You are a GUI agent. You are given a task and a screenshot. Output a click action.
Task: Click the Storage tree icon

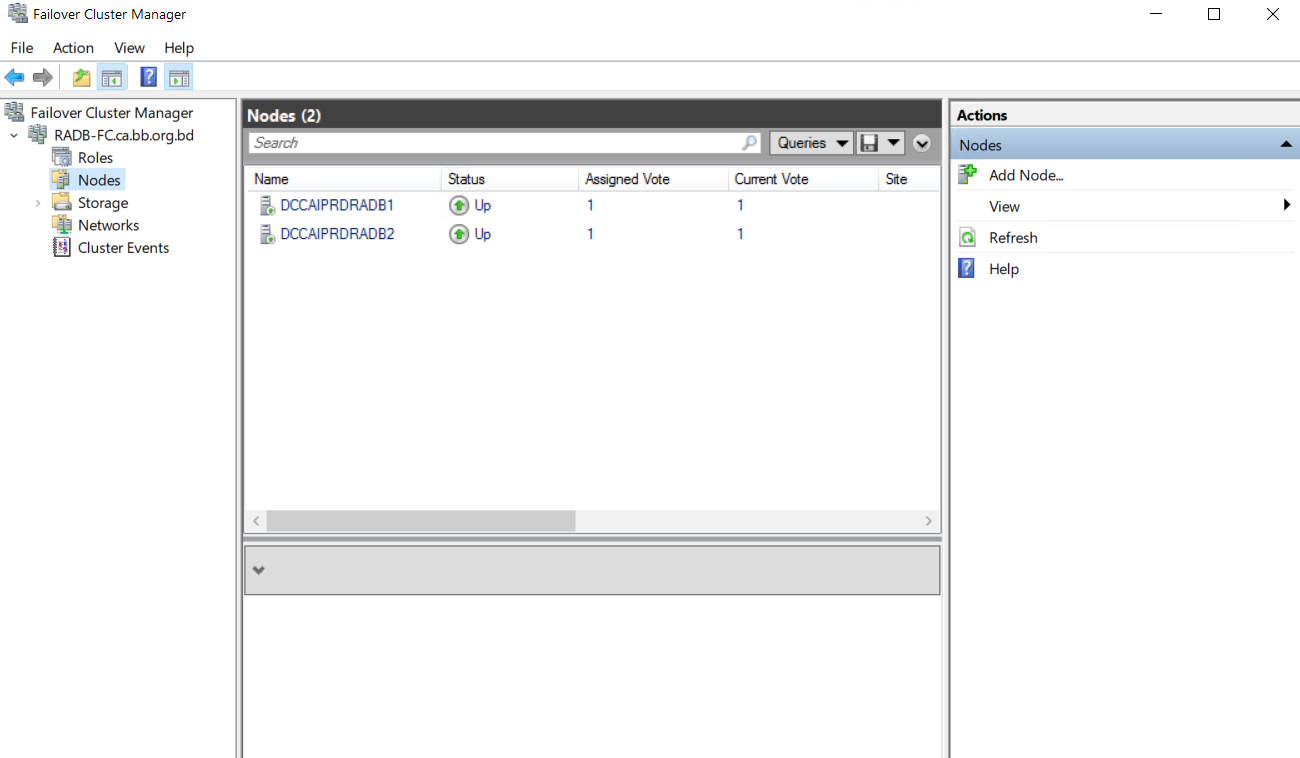click(x=62, y=202)
